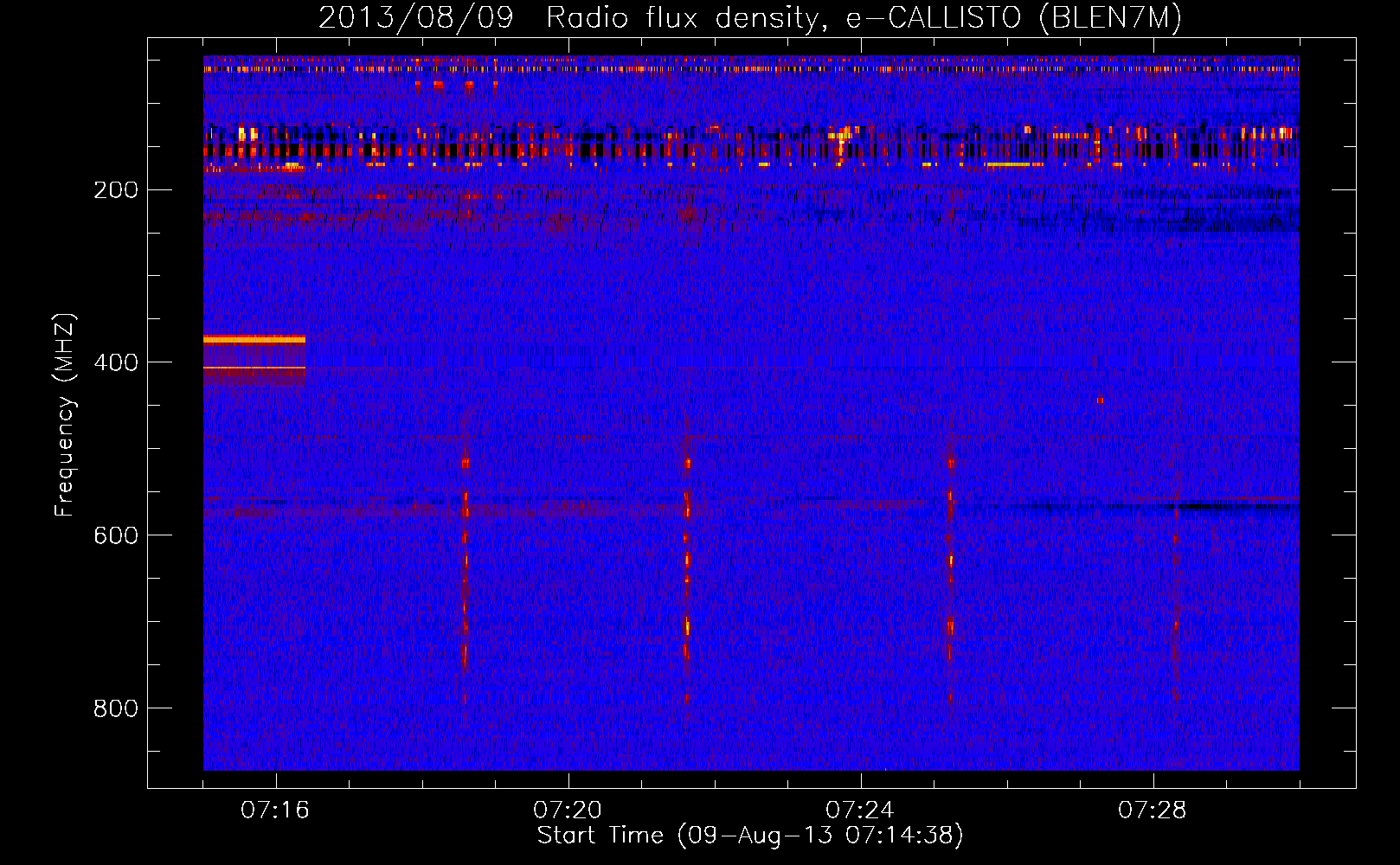Image resolution: width=1400 pixels, height=865 pixels.
Task: Click the 07:24 time tick label
Action: (x=860, y=811)
